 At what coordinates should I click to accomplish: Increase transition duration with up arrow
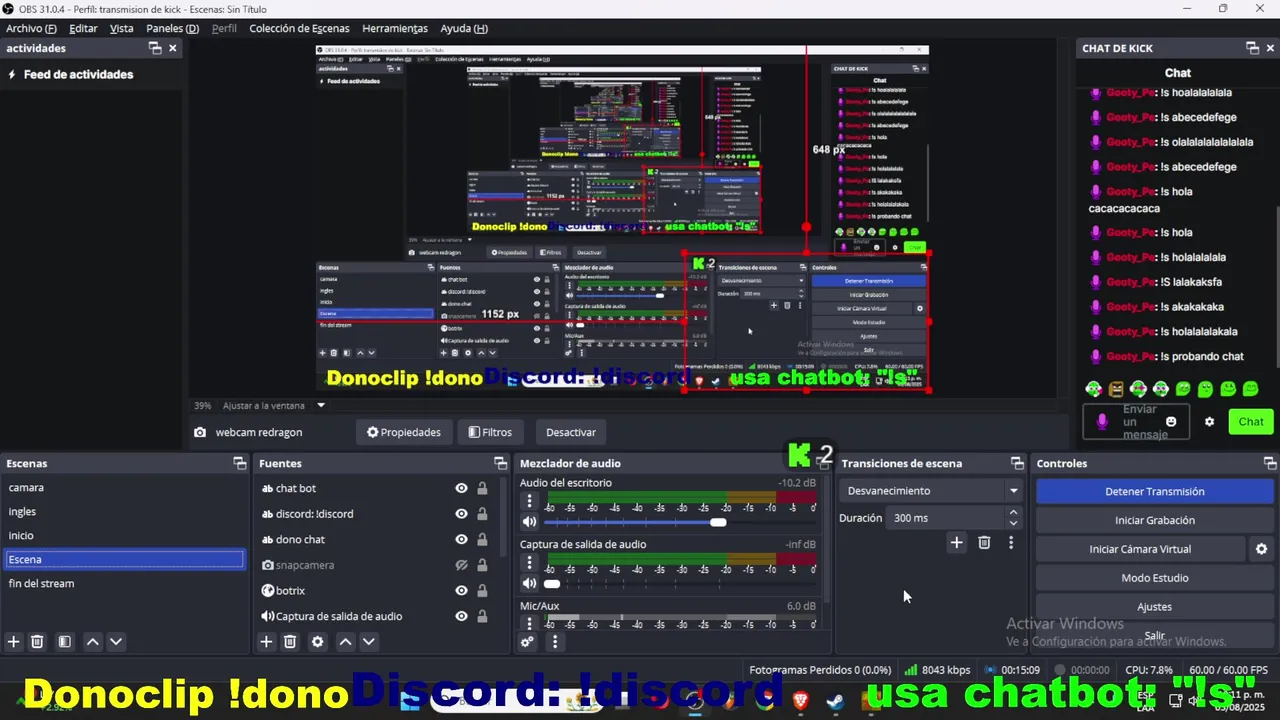tap(1013, 513)
